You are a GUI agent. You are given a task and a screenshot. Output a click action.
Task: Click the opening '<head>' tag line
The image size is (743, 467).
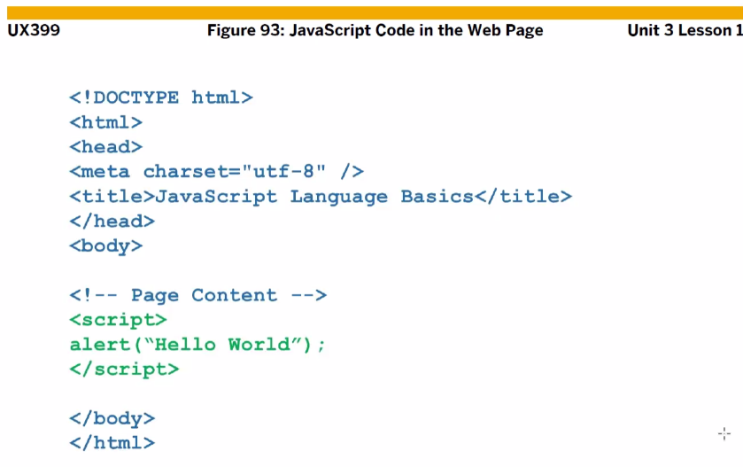[106, 147]
